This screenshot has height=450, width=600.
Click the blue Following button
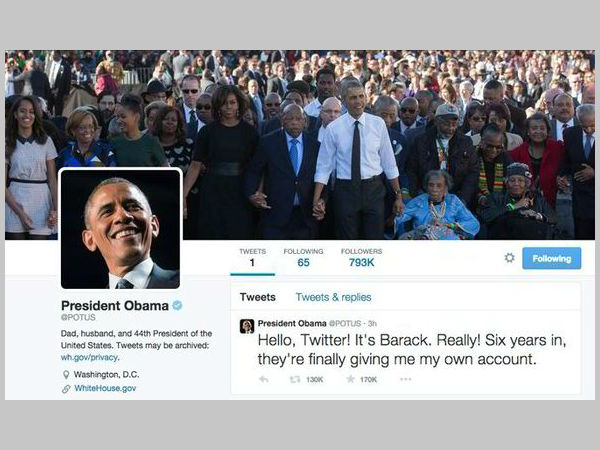click(x=551, y=258)
